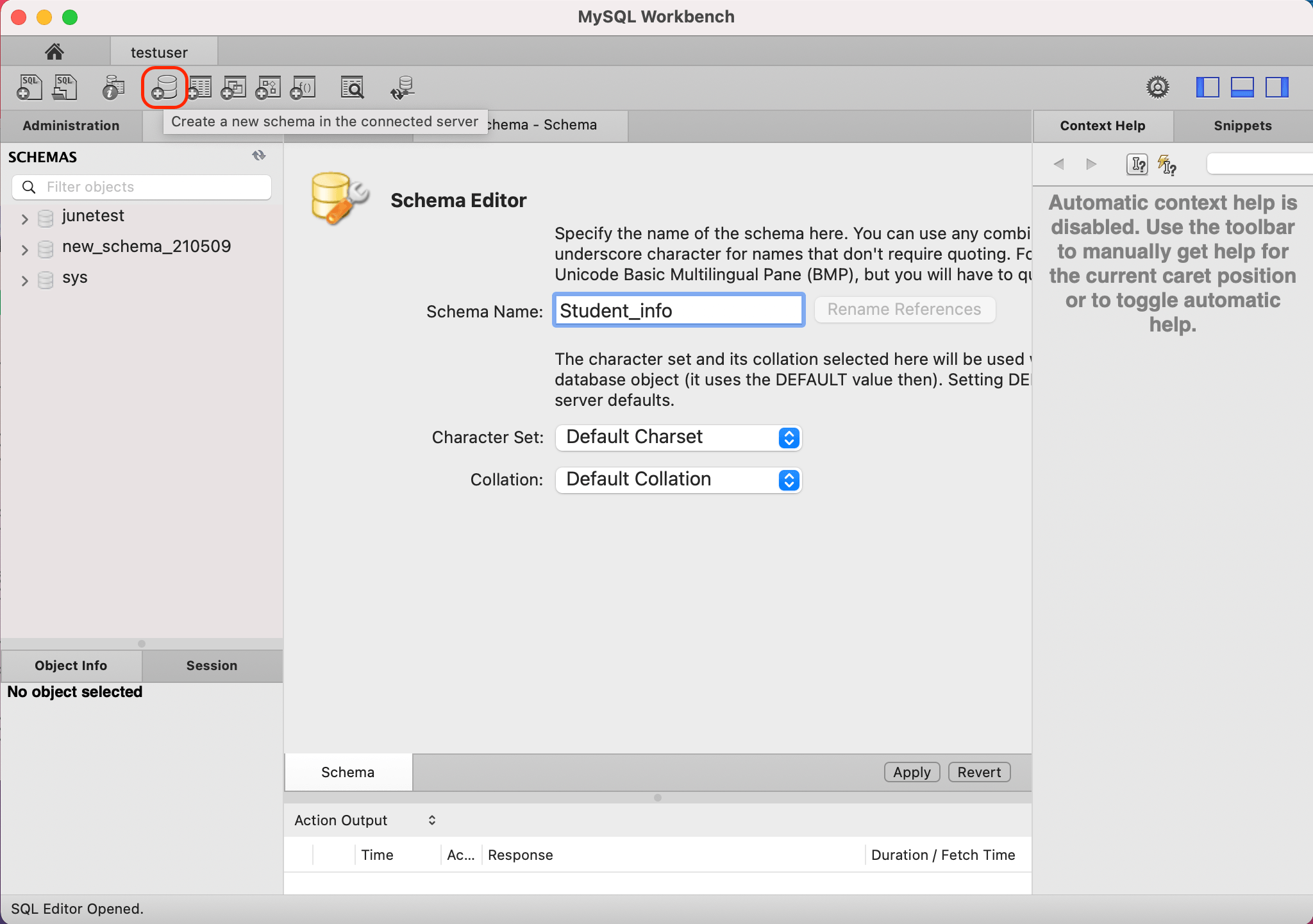Viewport: 1313px width, 924px height.
Task: Toggle the left sidebar panel visibility
Action: pyautogui.click(x=1207, y=87)
